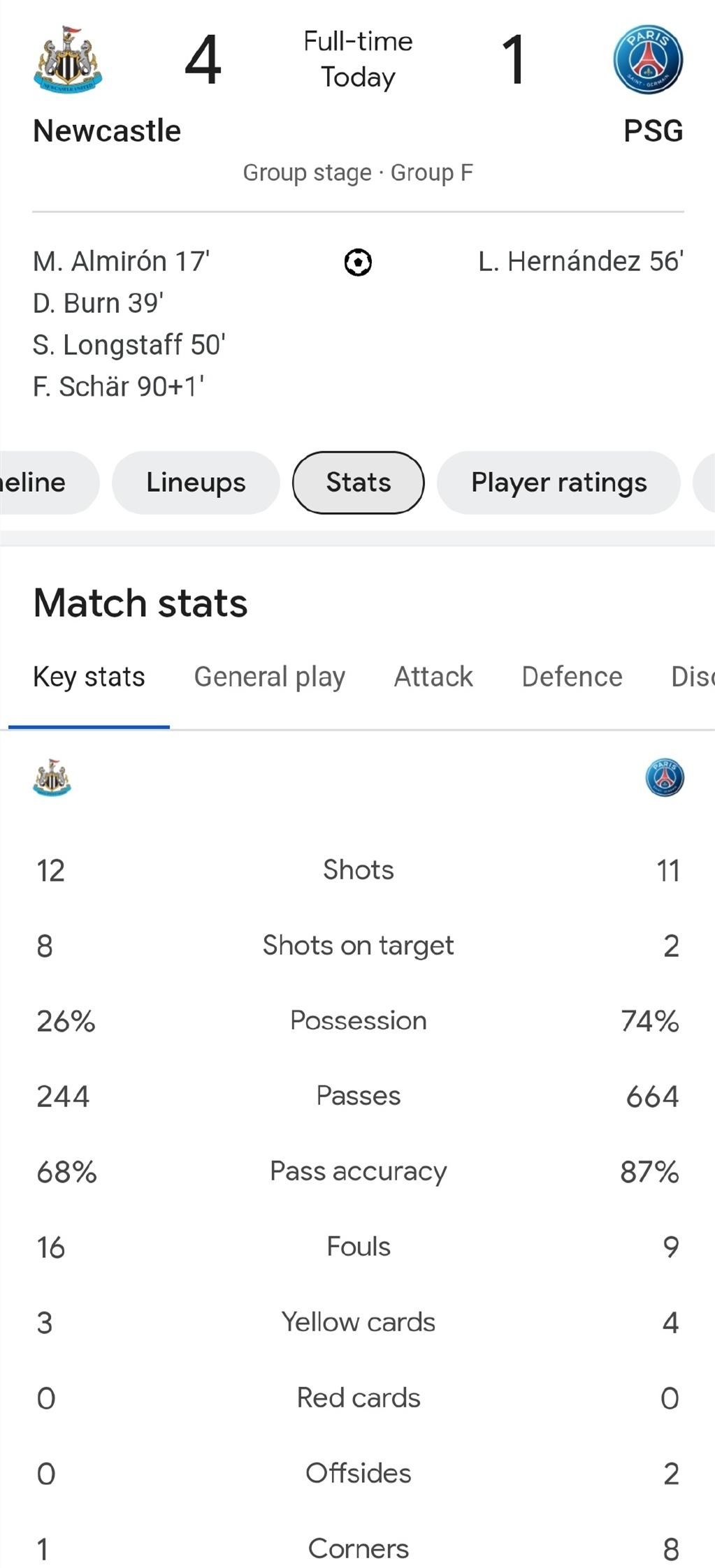Tap small Newcastle crest above stats
This screenshot has height=1568, width=715.
point(52,777)
